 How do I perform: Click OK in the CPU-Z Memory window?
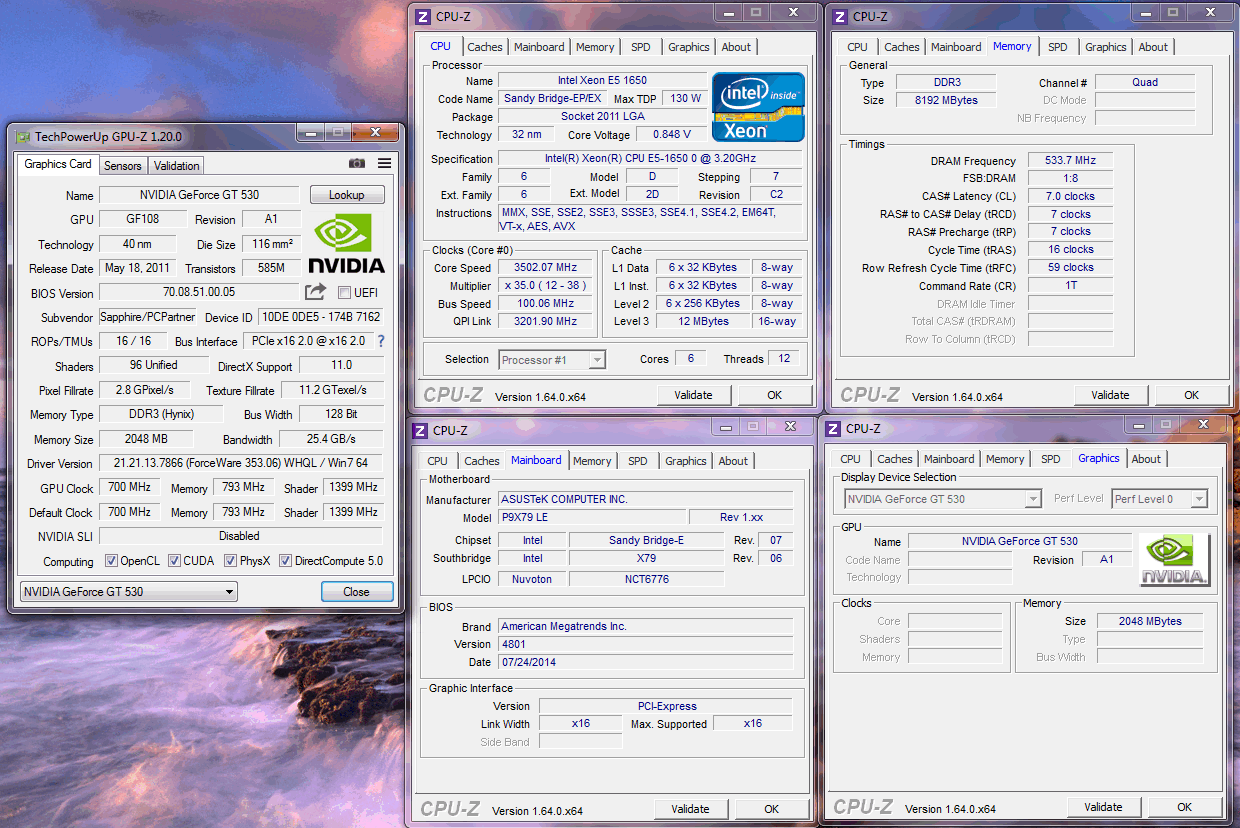click(1192, 395)
